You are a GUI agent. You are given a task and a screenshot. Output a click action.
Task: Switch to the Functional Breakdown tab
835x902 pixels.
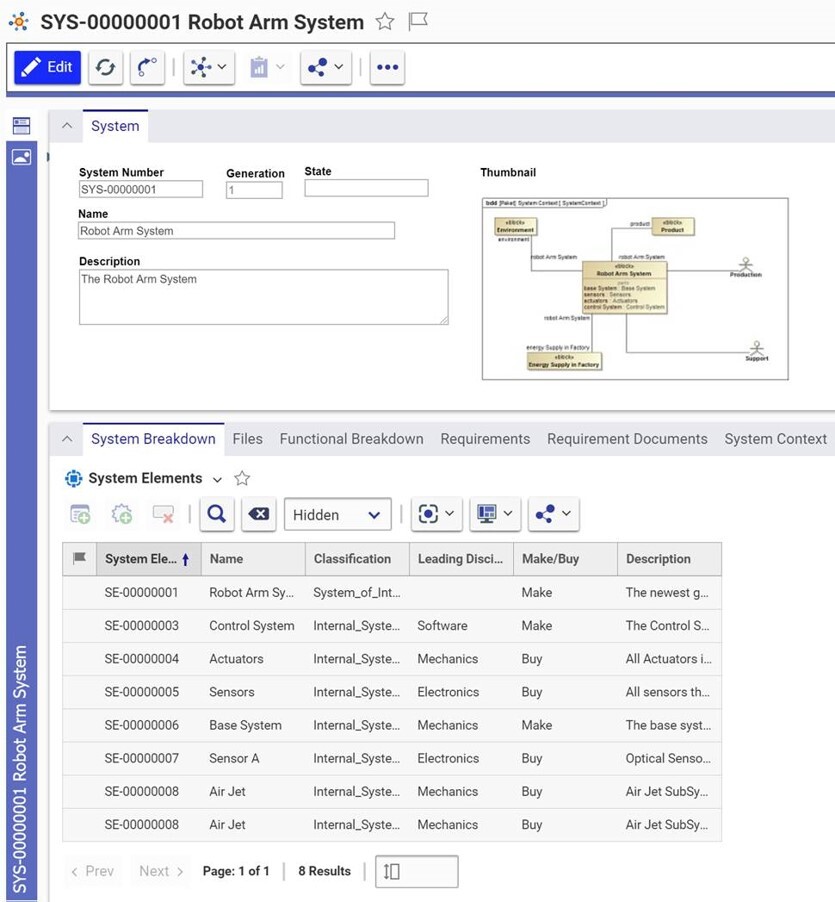pos(351,439)
